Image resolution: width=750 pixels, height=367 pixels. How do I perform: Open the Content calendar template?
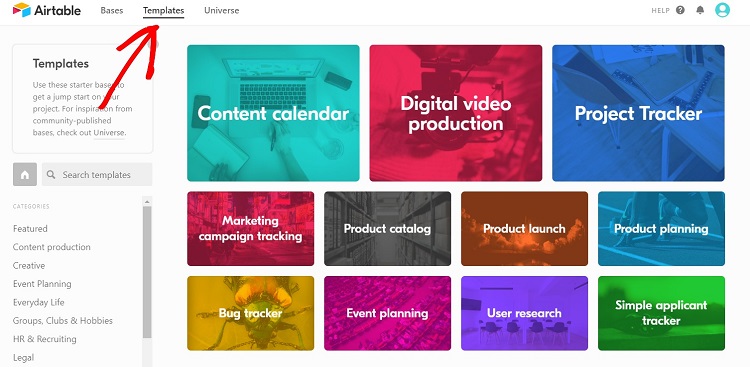point(273,113)
